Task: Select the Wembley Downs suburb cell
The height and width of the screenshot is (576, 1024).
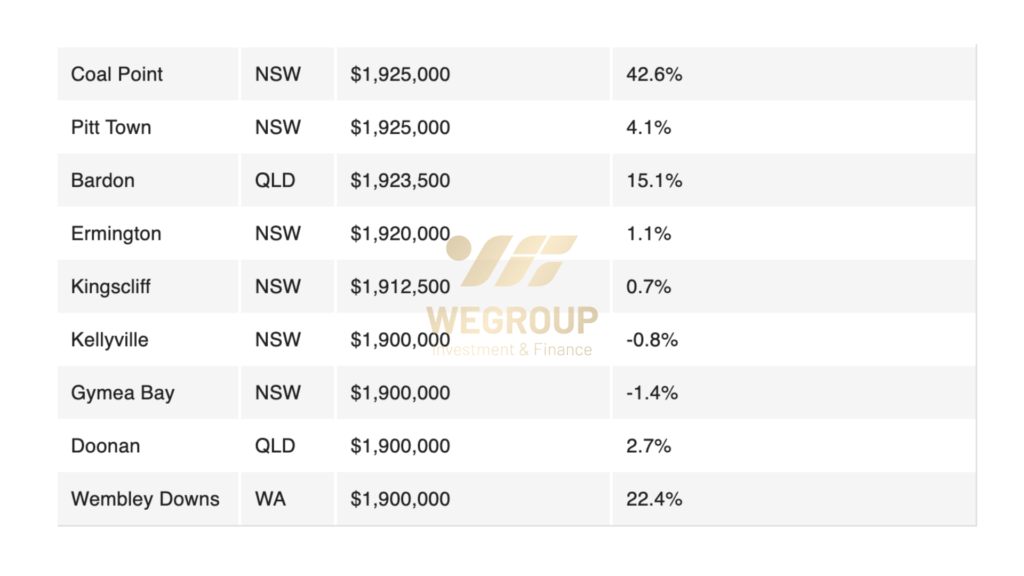Action: point(145,499)
